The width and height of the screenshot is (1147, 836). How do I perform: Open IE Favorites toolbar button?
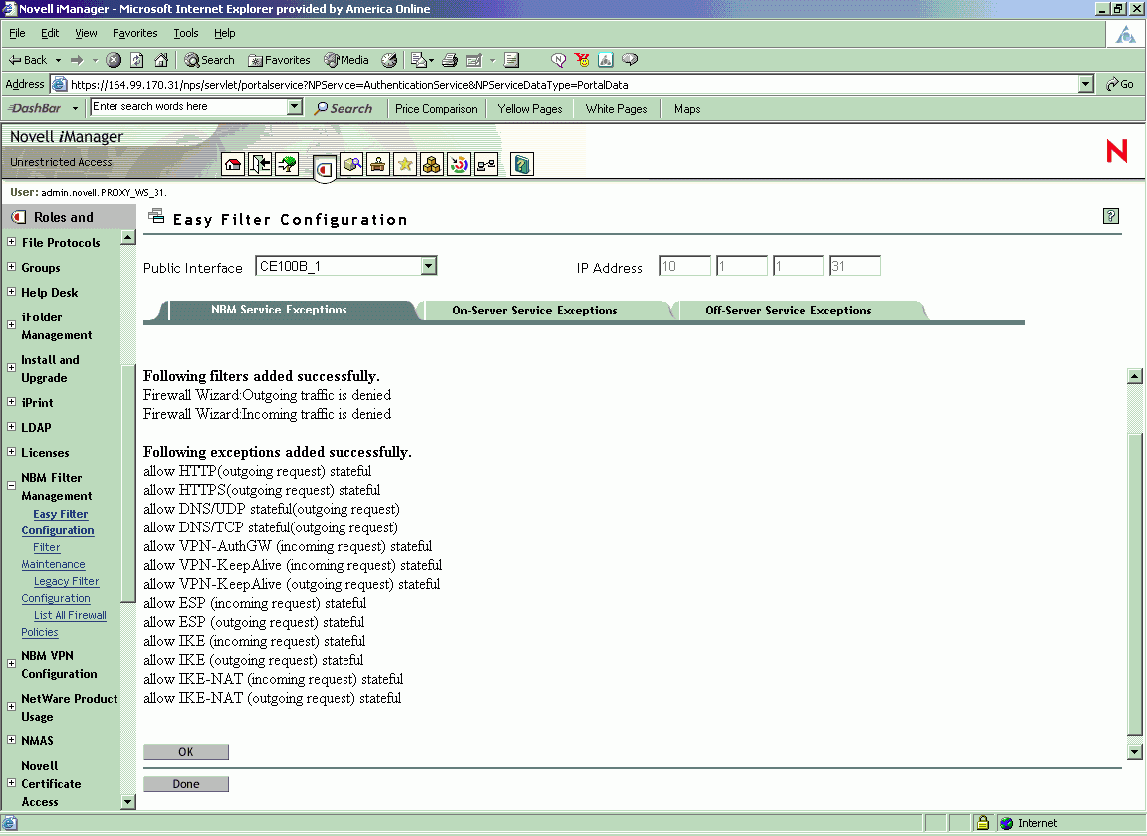point(279,60)
